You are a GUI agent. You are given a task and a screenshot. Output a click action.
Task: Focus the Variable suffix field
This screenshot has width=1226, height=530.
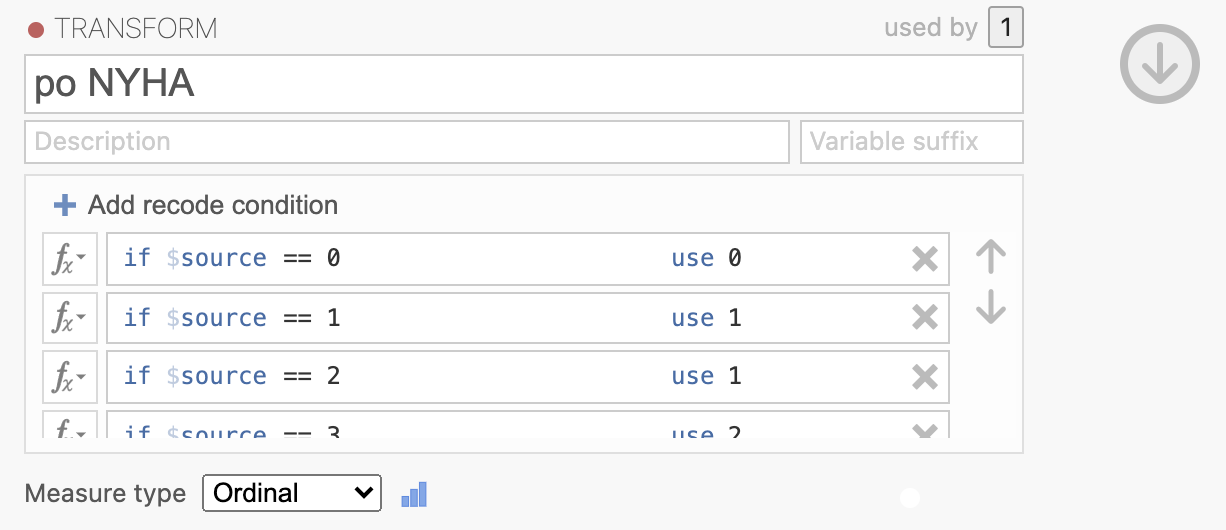coord(912,142)
